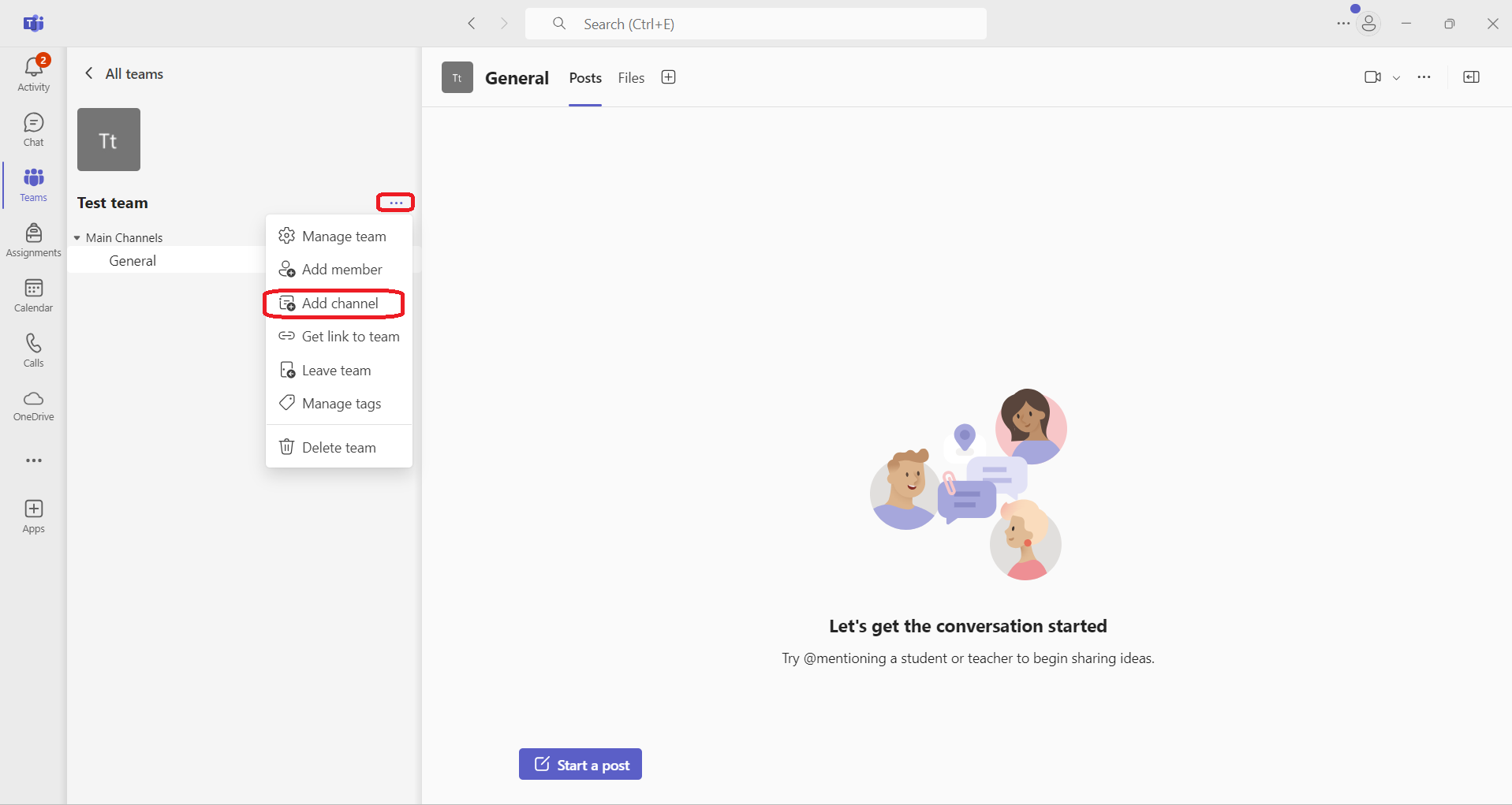Open Assignments in the sidebar
Image resolution: width=1512 pixels, height=805 pixels.
(x=33, y=240)
